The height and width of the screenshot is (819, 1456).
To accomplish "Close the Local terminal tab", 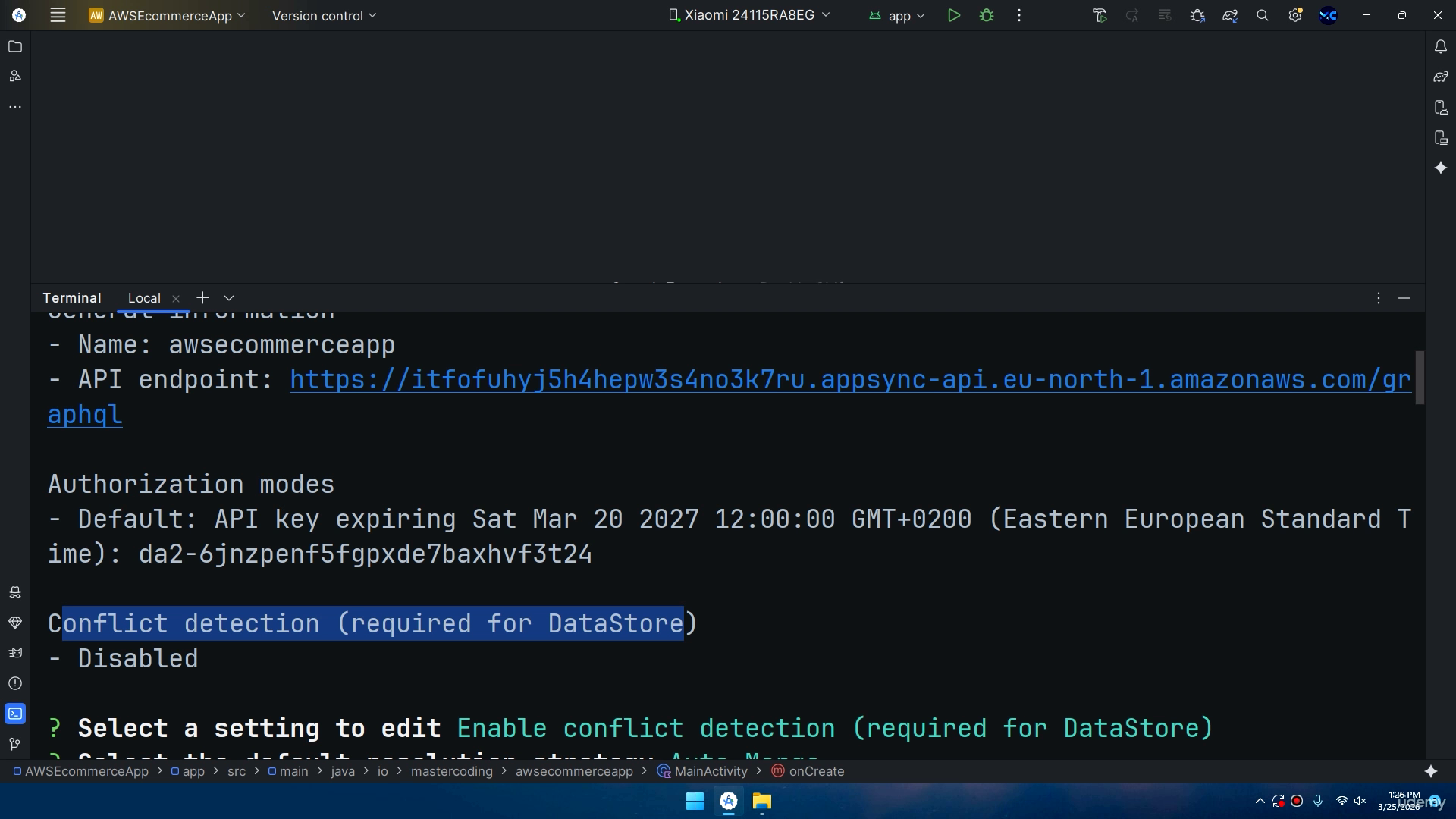I will click(x=176, y=299).
